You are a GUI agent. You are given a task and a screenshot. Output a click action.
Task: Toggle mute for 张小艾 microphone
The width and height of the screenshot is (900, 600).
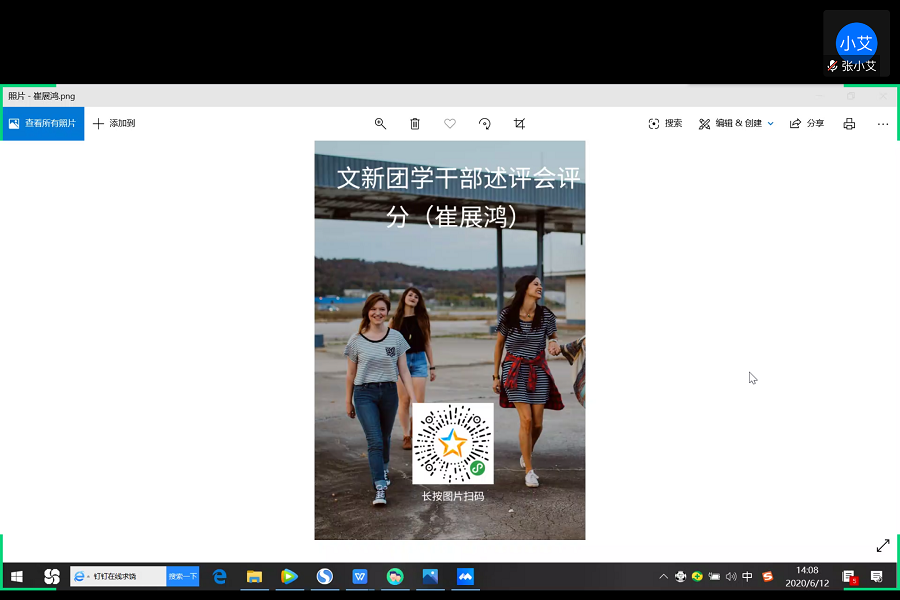point(832,66)
